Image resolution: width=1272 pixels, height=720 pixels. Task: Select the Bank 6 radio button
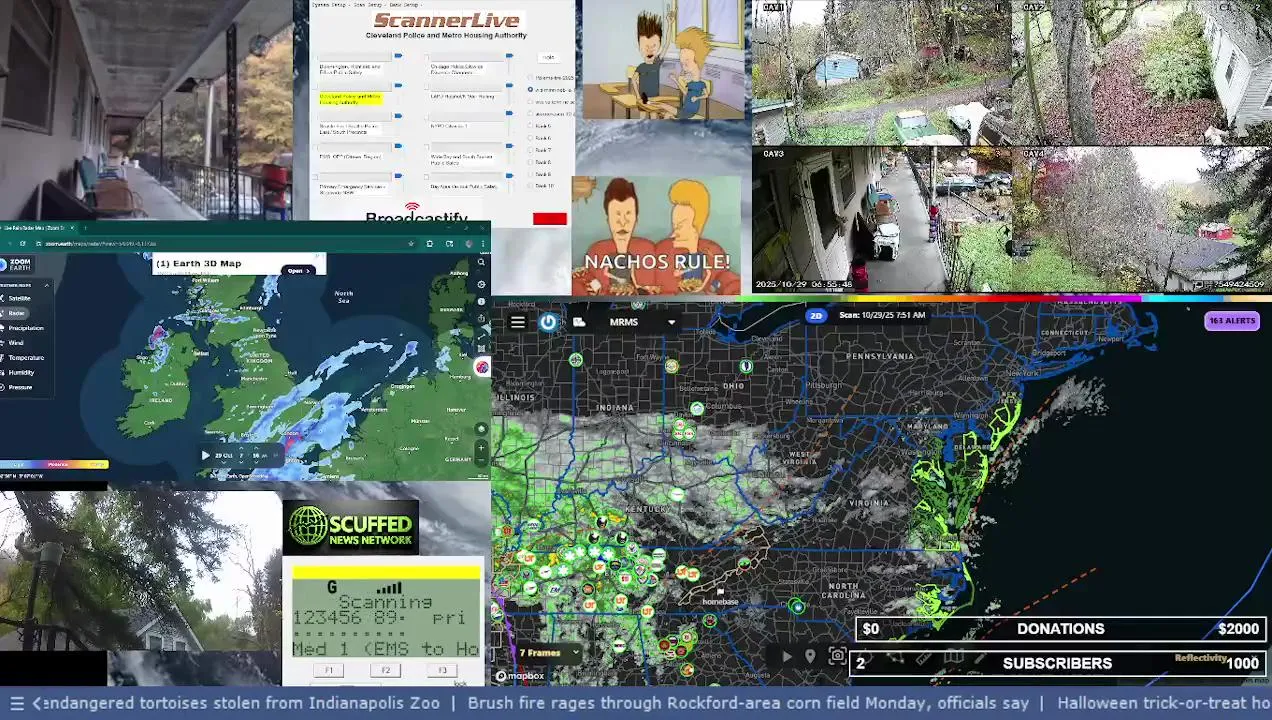click(x=531, y=138)
